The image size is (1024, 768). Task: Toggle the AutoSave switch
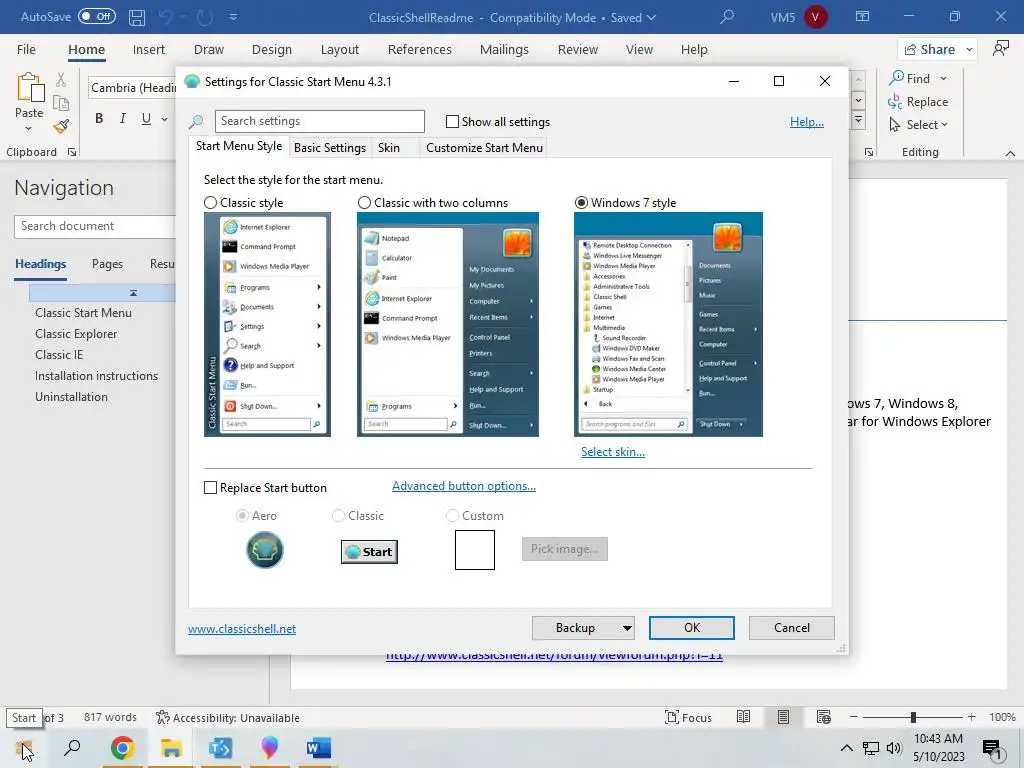(x=97, y=17)
